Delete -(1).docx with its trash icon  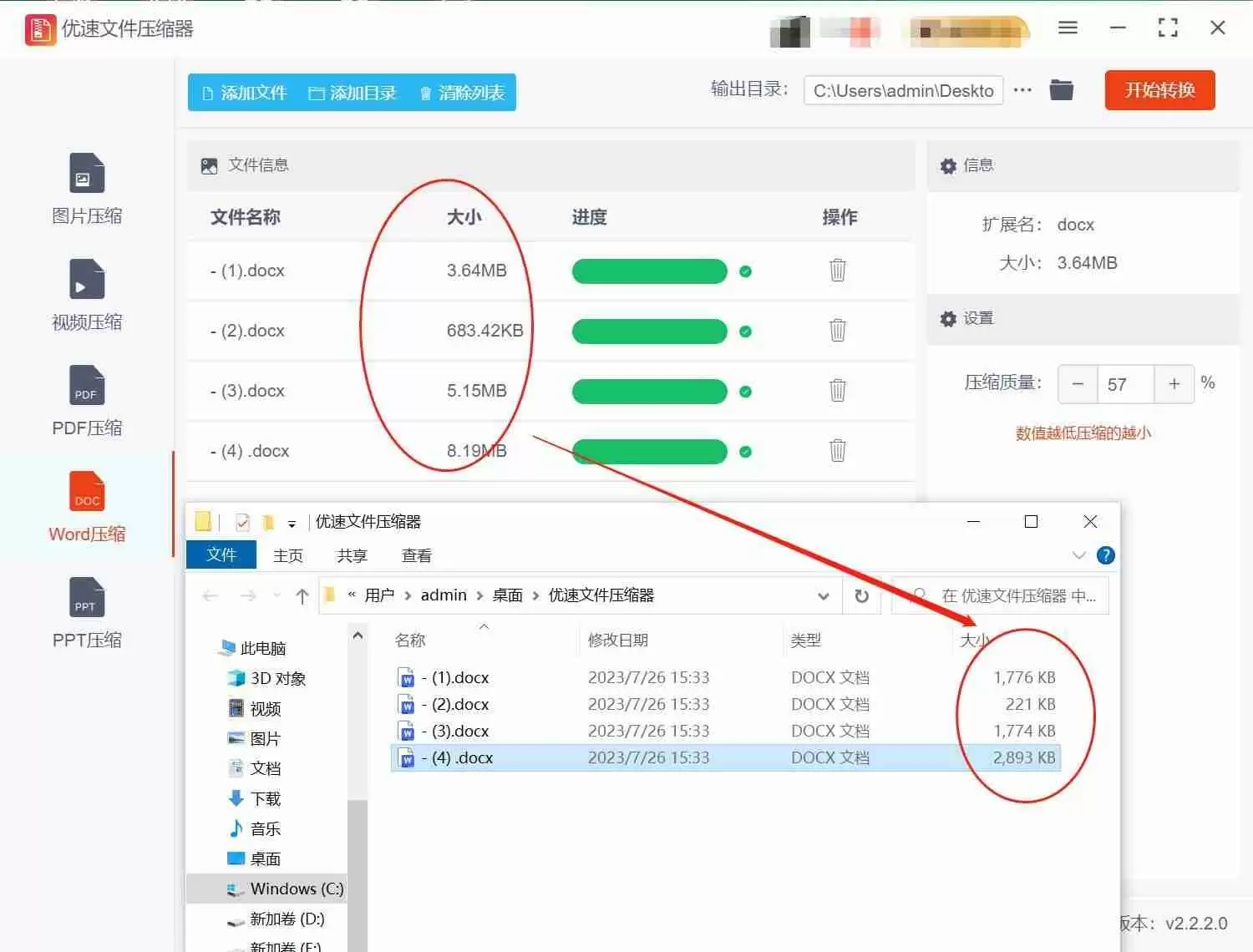point(837,271)
